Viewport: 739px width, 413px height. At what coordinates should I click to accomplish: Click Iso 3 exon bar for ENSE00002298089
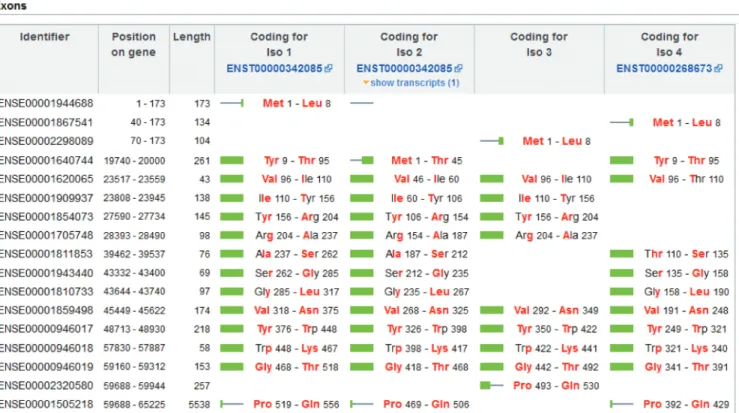492,141
